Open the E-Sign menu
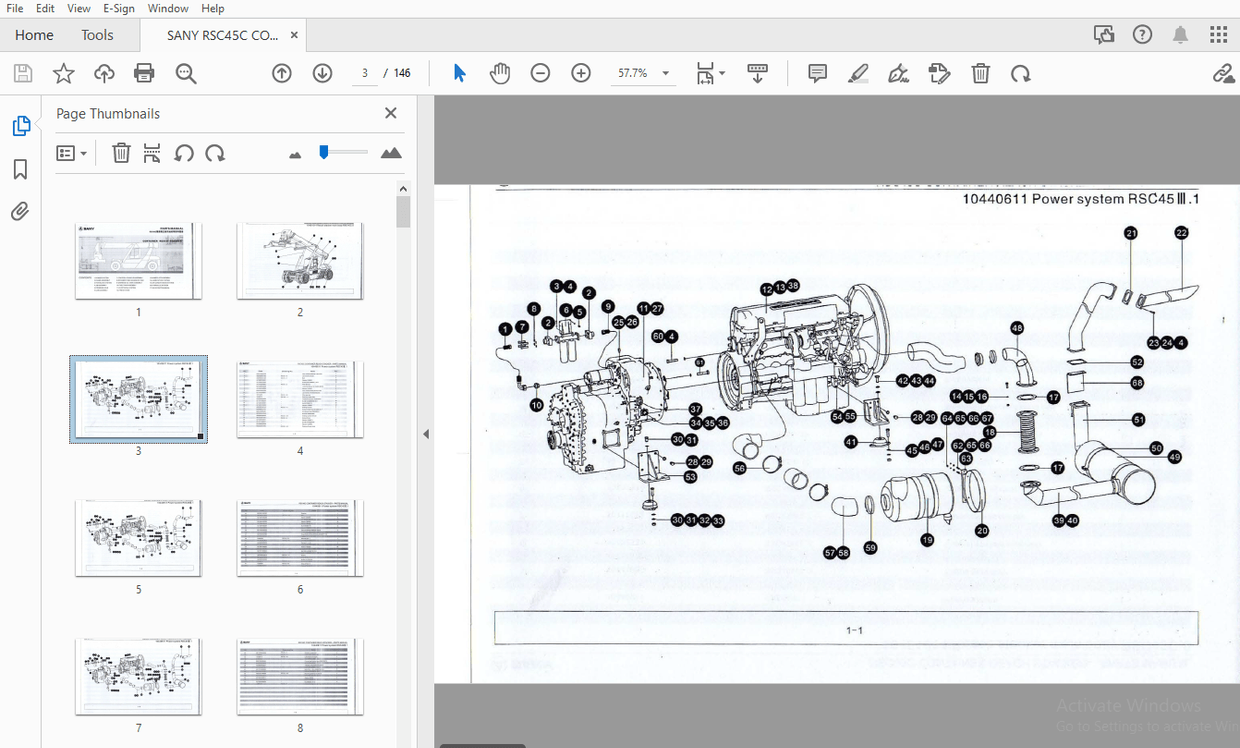 click(x=119, y=8)
